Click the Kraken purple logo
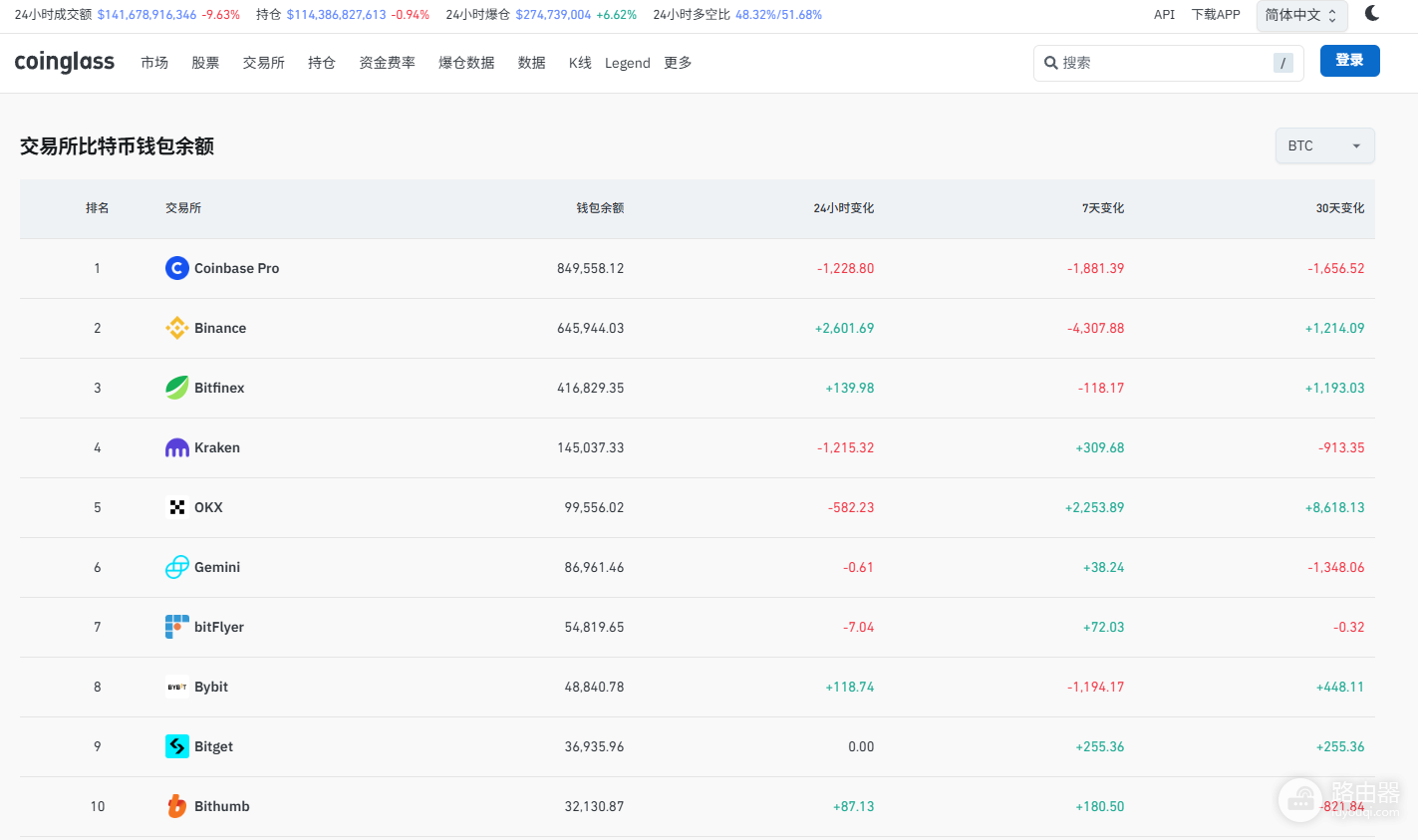Image resolution: width=1418 pixels, height=840 pixels. [176, 447]
